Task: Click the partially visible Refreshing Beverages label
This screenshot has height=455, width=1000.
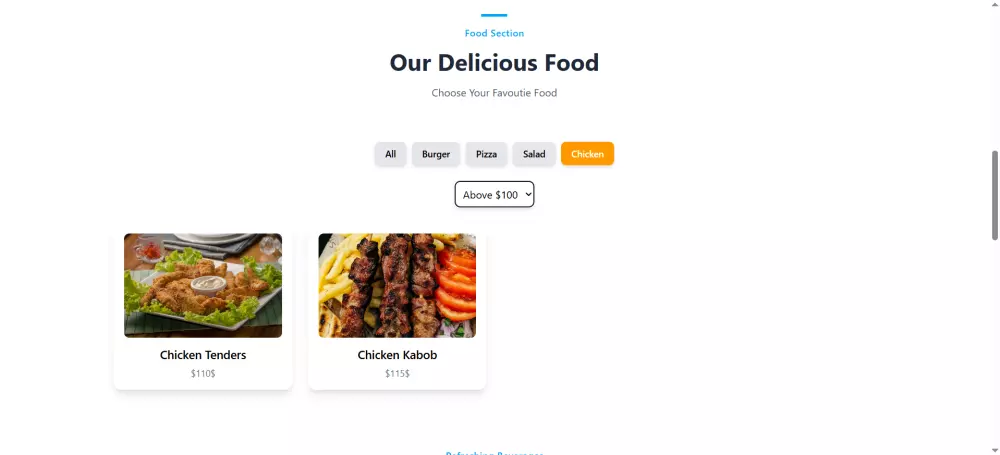Action: point(494,453)
